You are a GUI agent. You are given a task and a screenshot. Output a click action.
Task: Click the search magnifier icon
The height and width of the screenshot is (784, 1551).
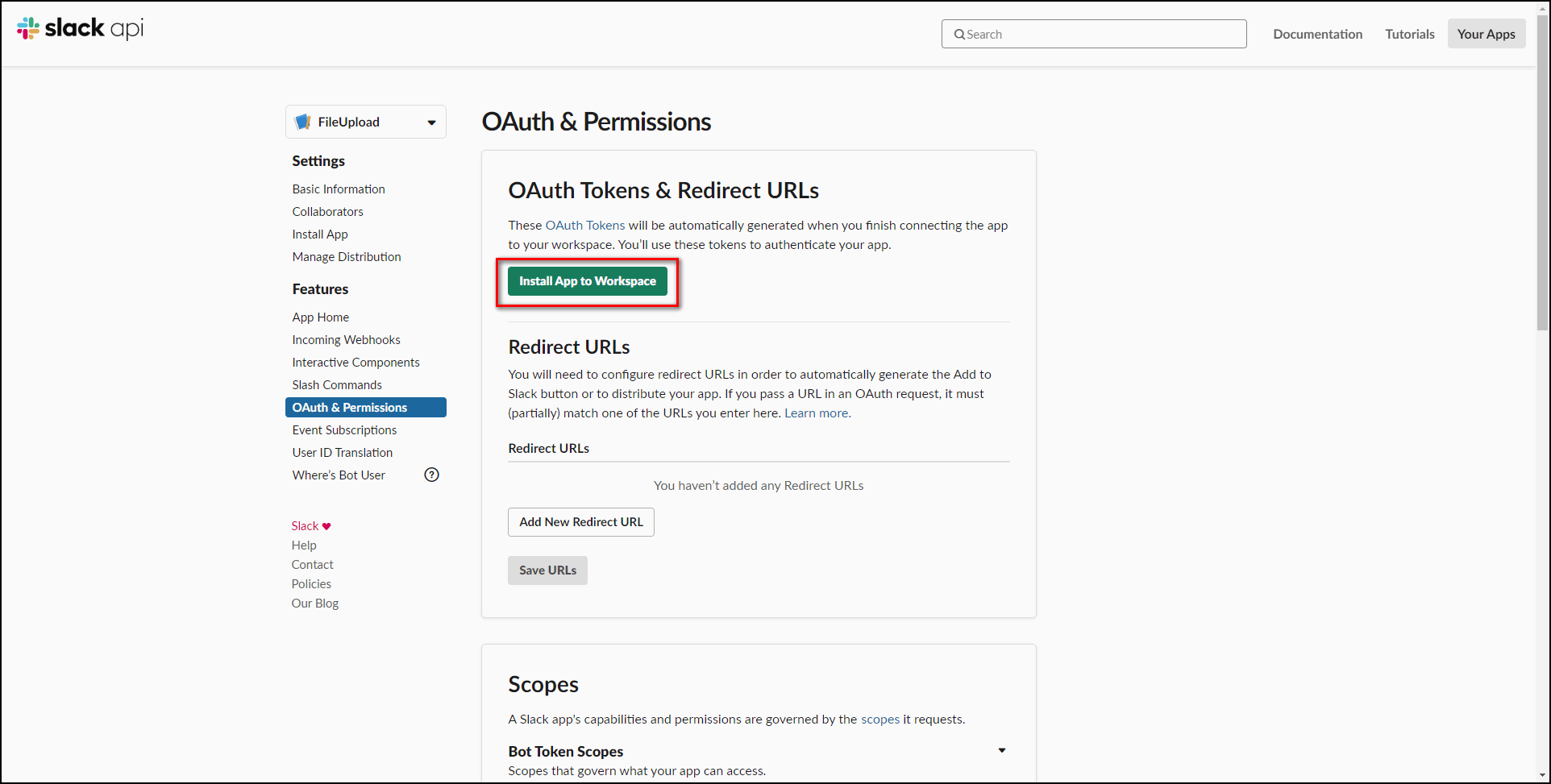(959, 34)
